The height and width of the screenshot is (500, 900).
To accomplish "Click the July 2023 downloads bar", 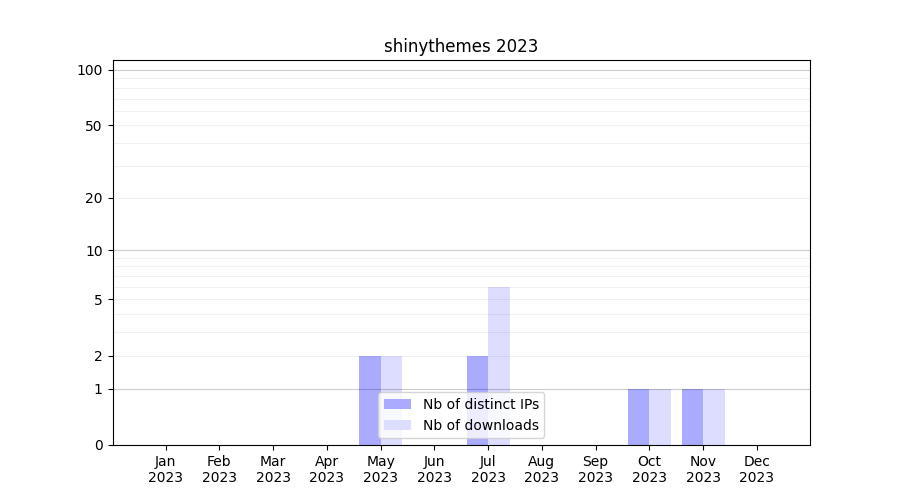I will 499,340.
